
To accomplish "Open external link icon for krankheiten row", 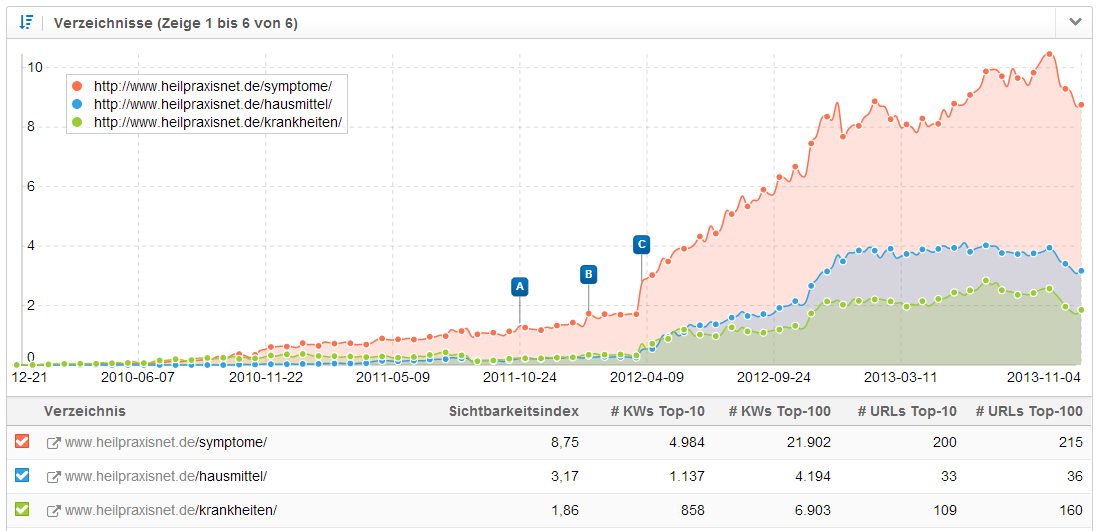I will tap(54, 510).
